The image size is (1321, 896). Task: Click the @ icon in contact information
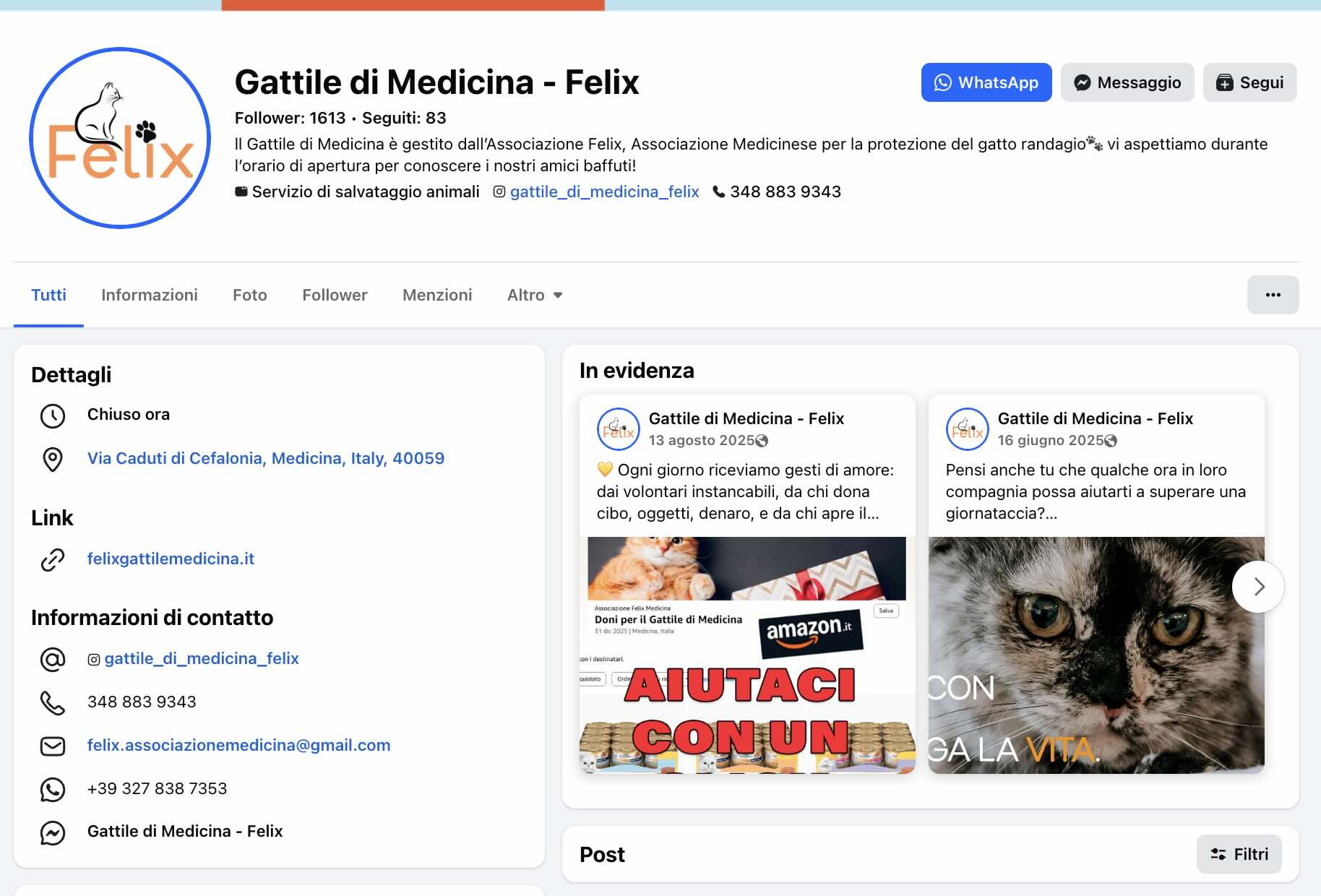[53, 659]
